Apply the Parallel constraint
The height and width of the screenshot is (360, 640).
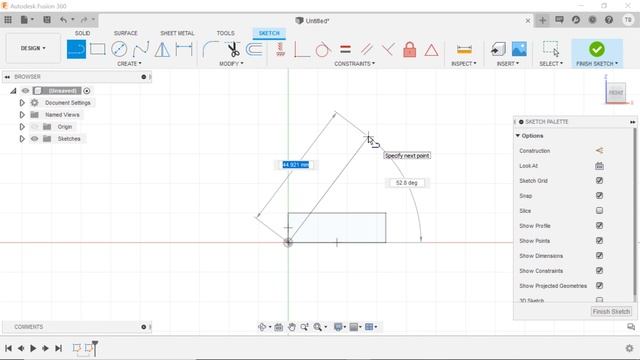(x=367, y=50)
